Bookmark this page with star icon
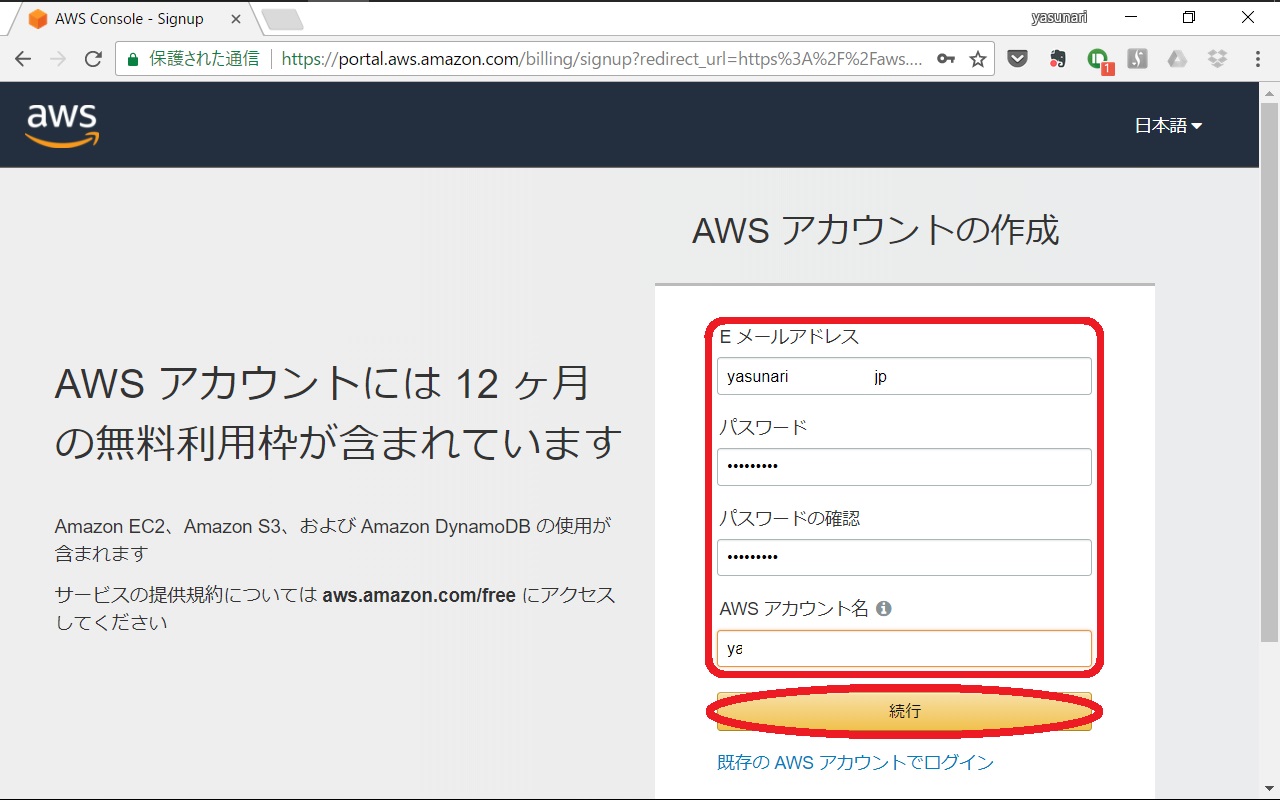This screenshot has width=1280, height=800. [x=978, y=59]
